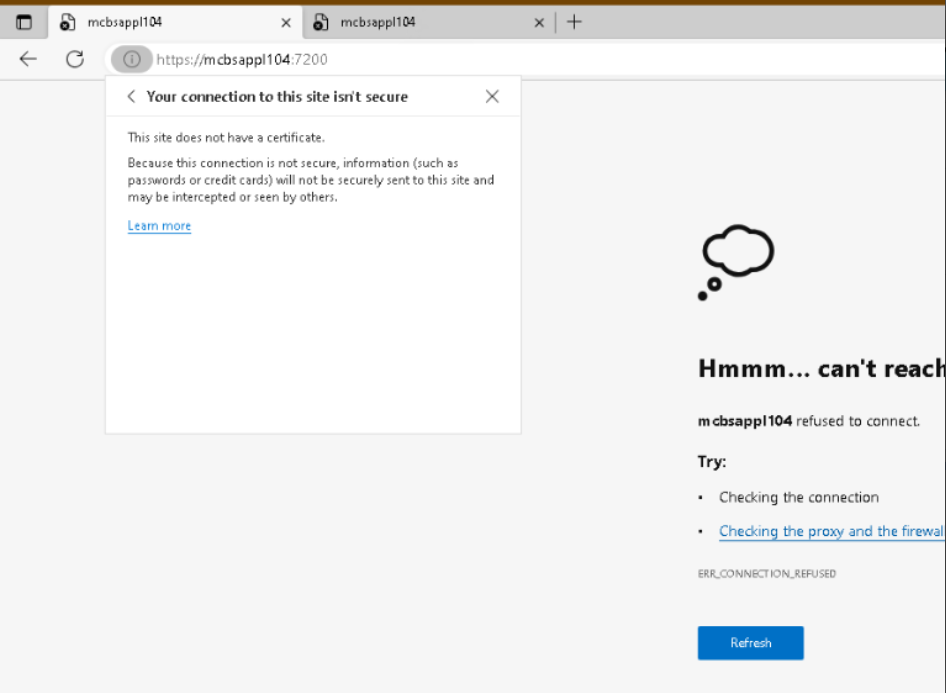Screen dimensions: 946x693
Task: Reload the page from the toolbar icon
Action: click(x=75, y=59)
